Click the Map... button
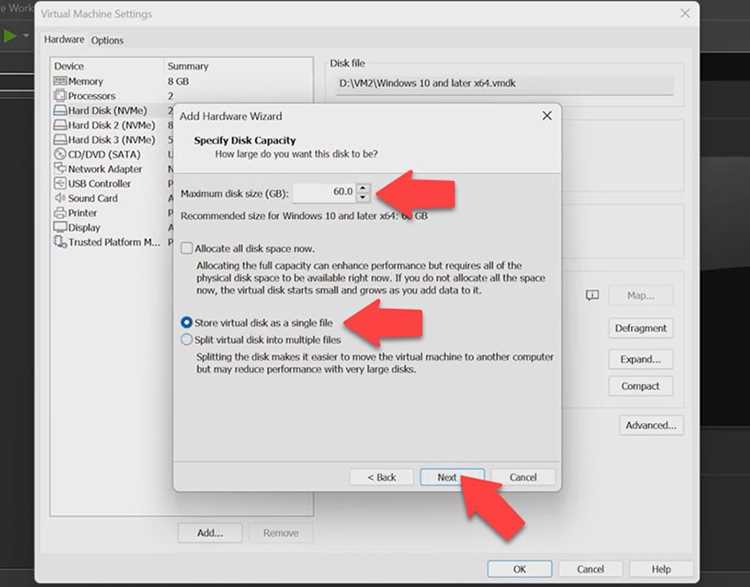Screen dimensions: 750x587 coord(640,295)
